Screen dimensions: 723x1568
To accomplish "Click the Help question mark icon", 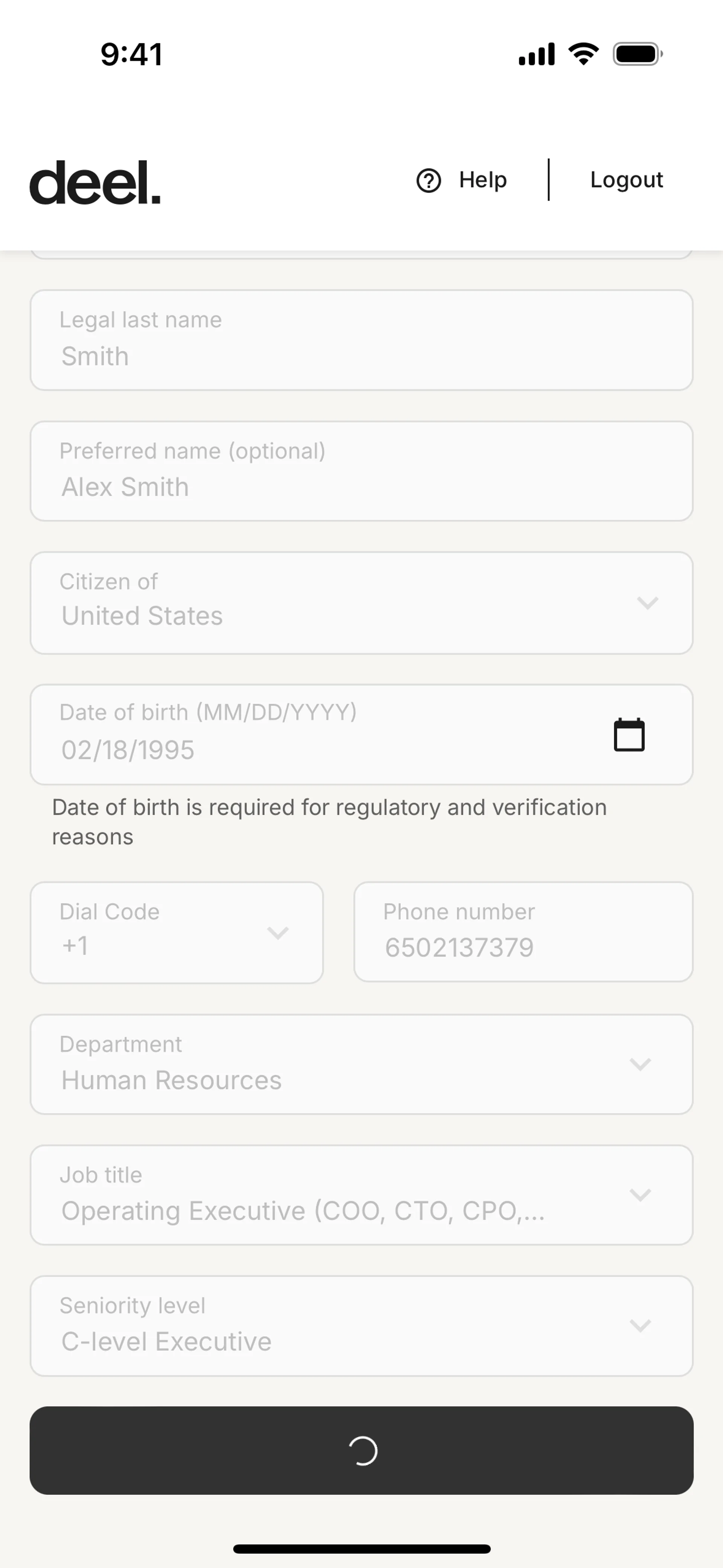I will (x=429, y=180).
